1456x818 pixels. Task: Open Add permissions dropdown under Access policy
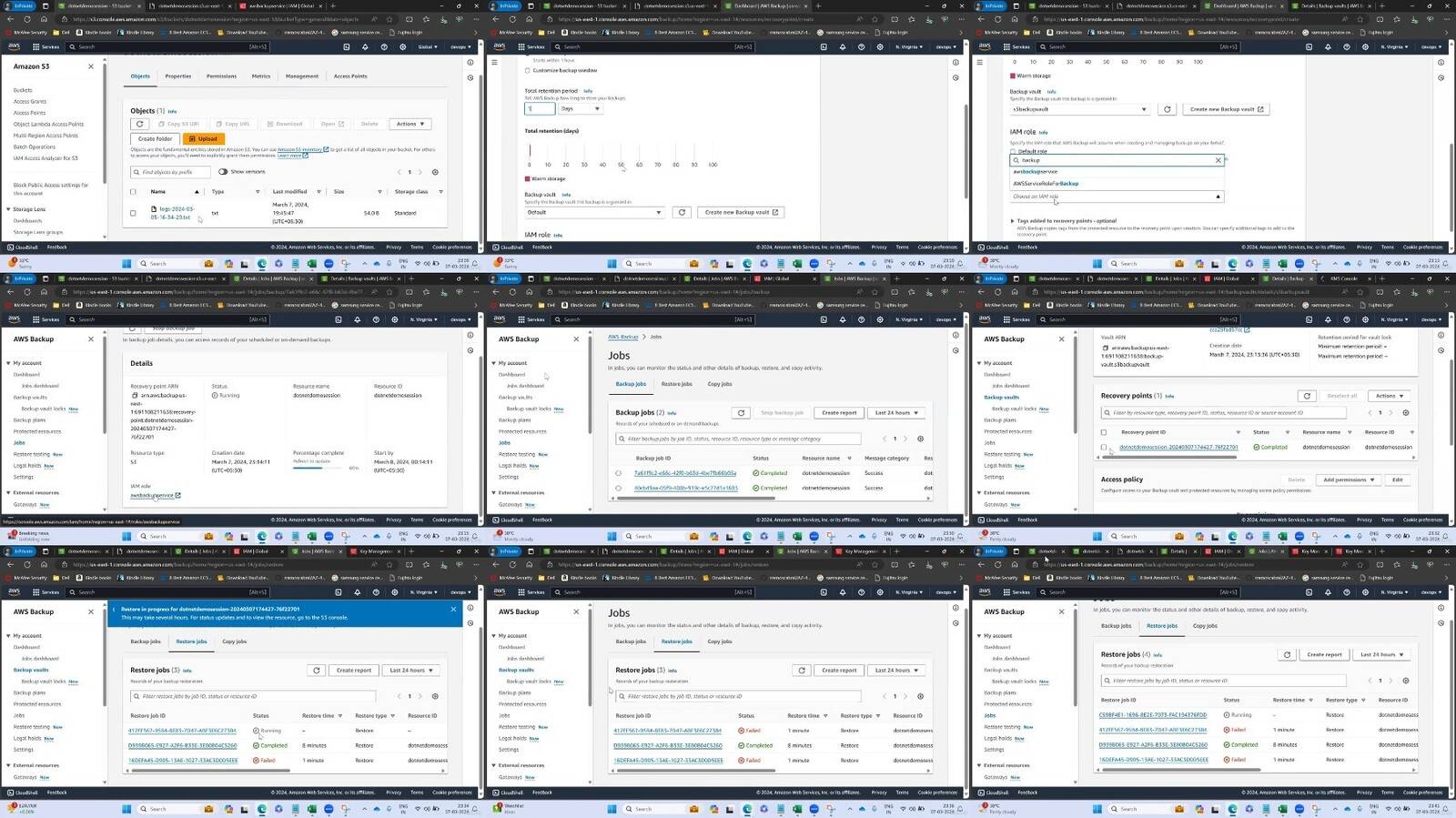click(1349, 480)
